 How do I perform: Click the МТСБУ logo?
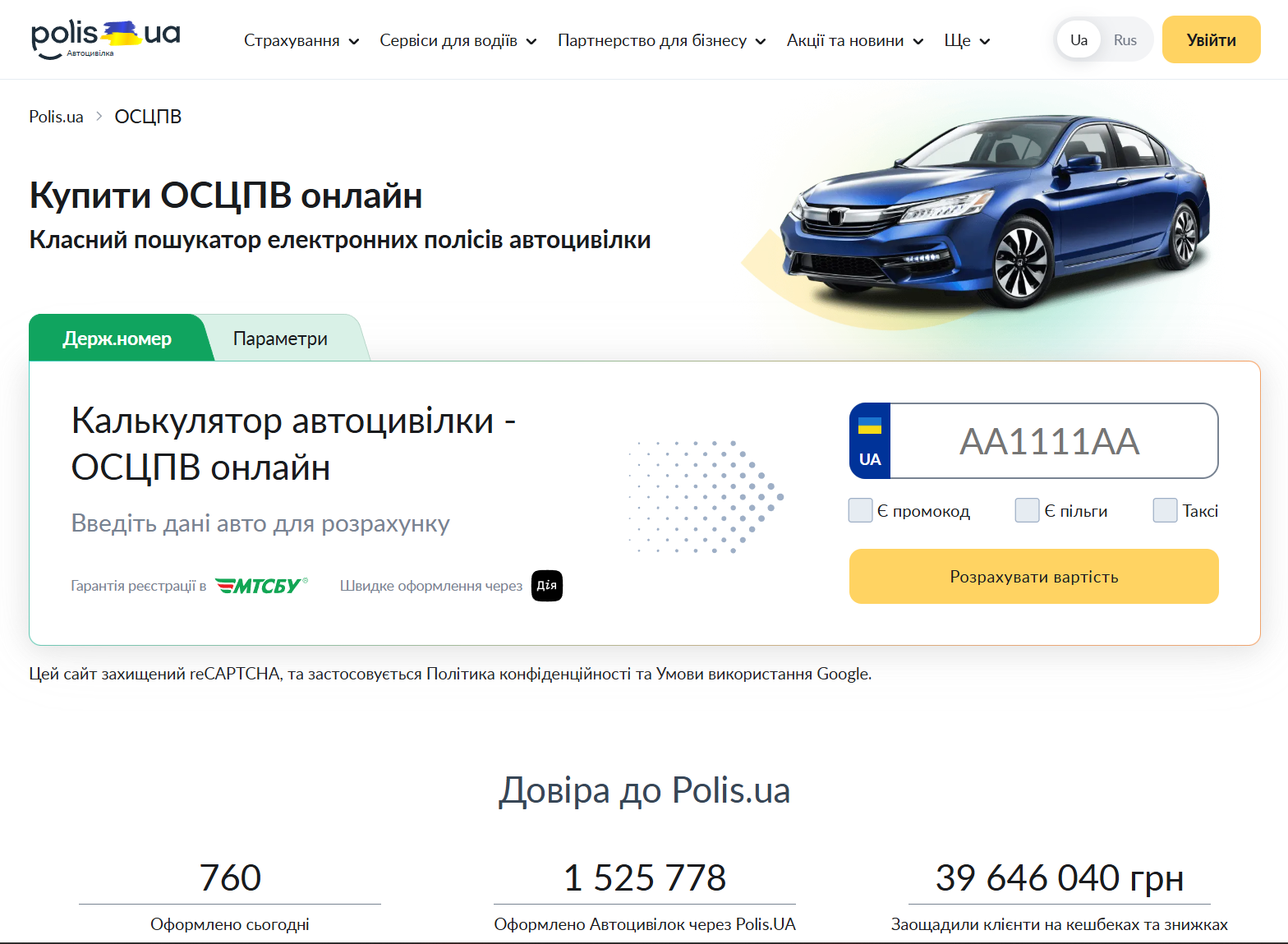tap(261, 586)
